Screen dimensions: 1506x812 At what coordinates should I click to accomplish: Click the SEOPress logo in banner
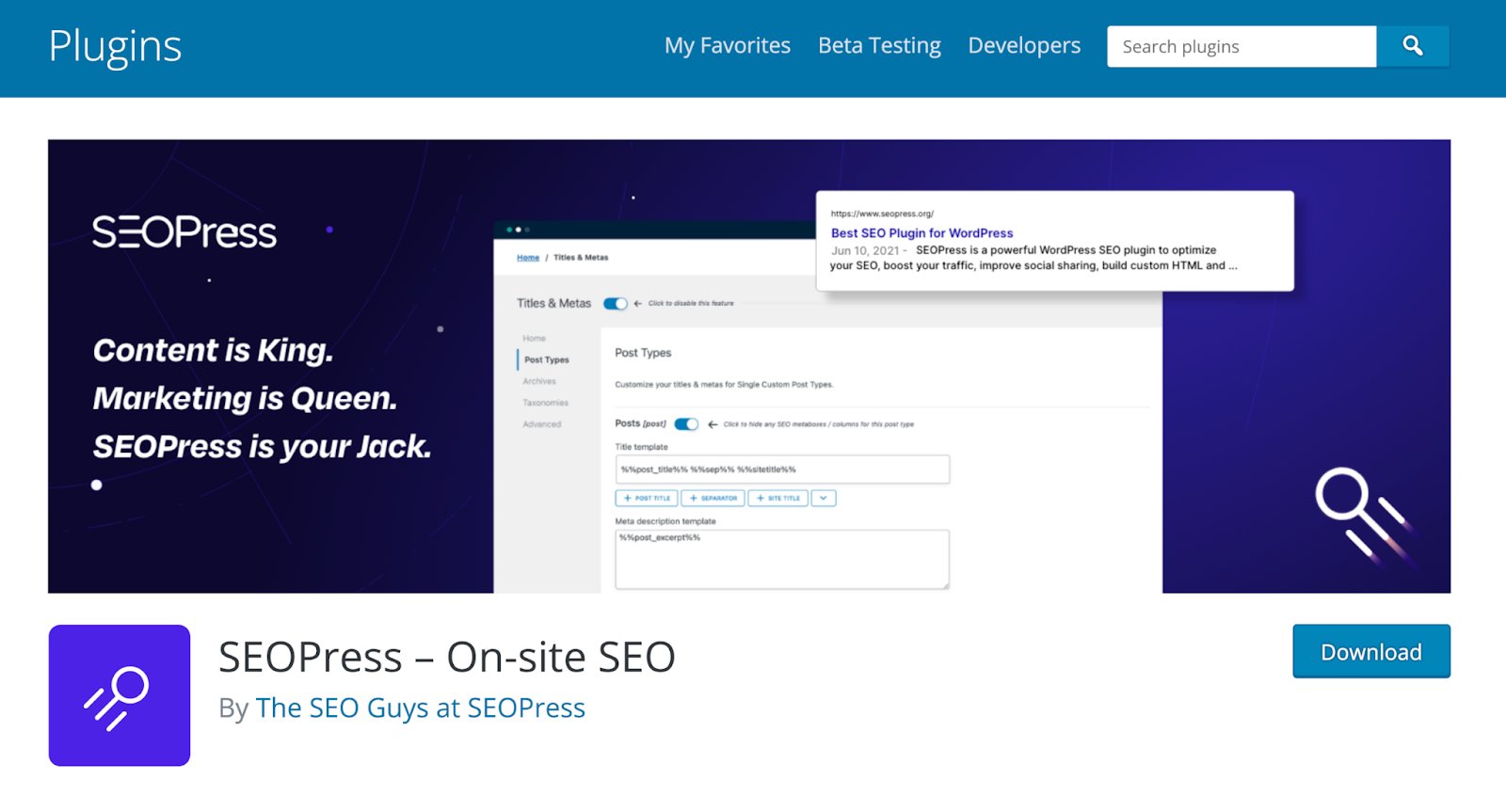(x=184, y=232)
